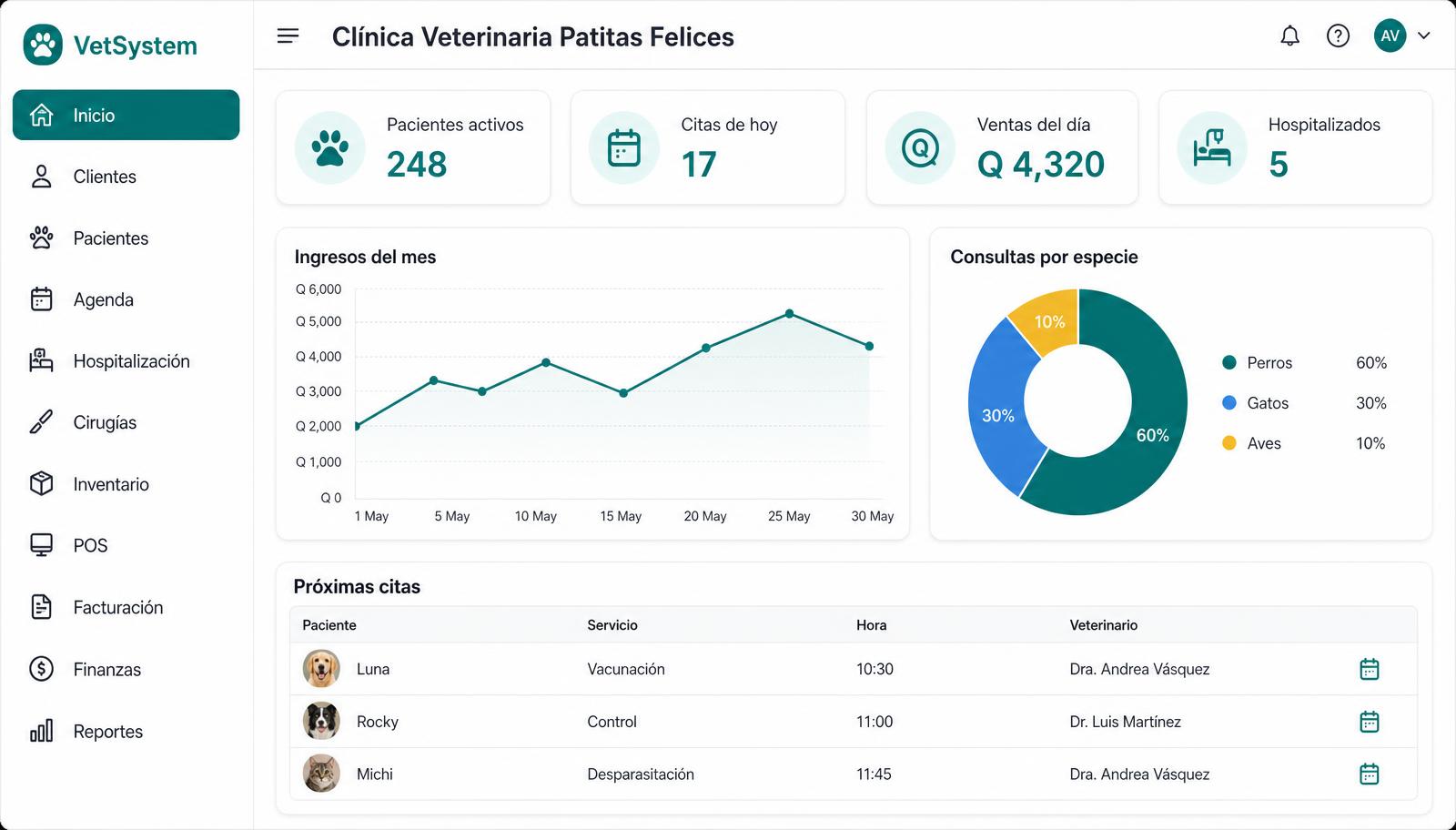Click the Veterinario column header
This screenshot has height=830, width=1456.
click(1104, 625)
